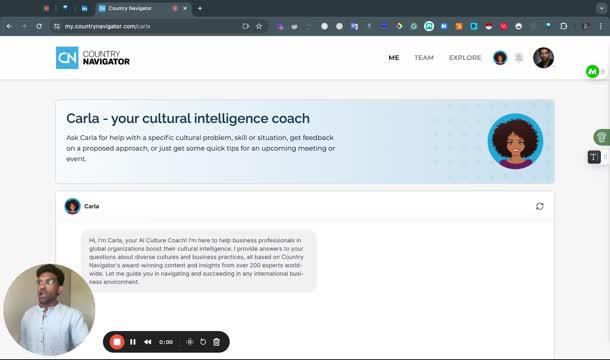Click the presenter webcam bubble
The height and width of the screenshot is (360, 610).
[49, 310]
